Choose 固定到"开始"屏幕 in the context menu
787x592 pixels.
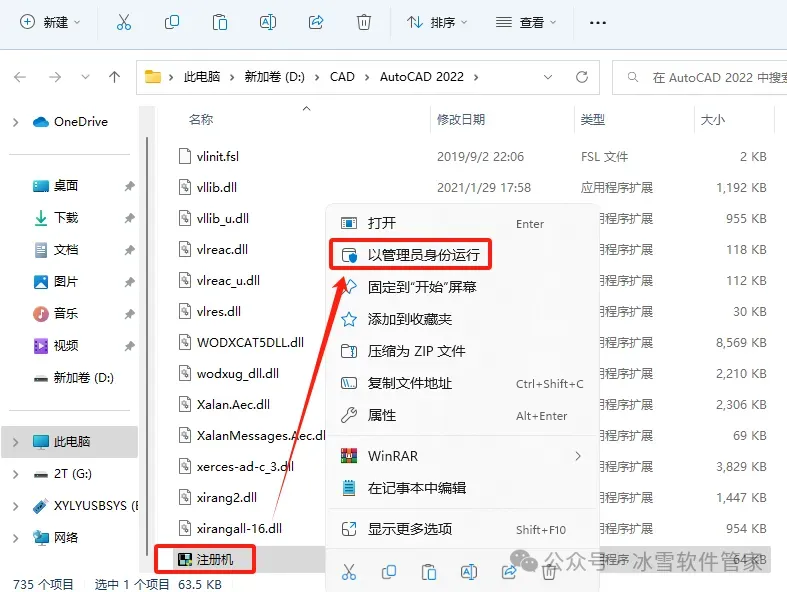coord(462,287)
